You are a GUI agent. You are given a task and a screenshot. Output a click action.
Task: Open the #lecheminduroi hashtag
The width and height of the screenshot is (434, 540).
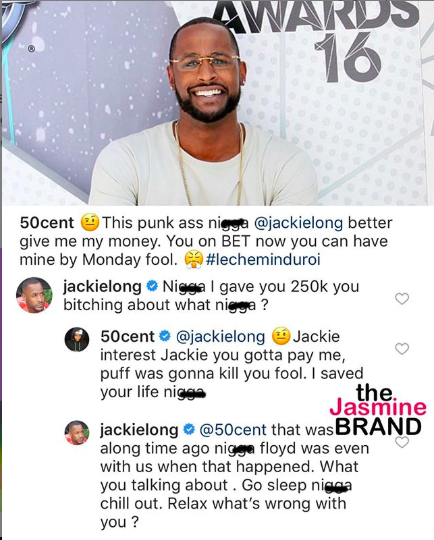click(x=263, y=259)
